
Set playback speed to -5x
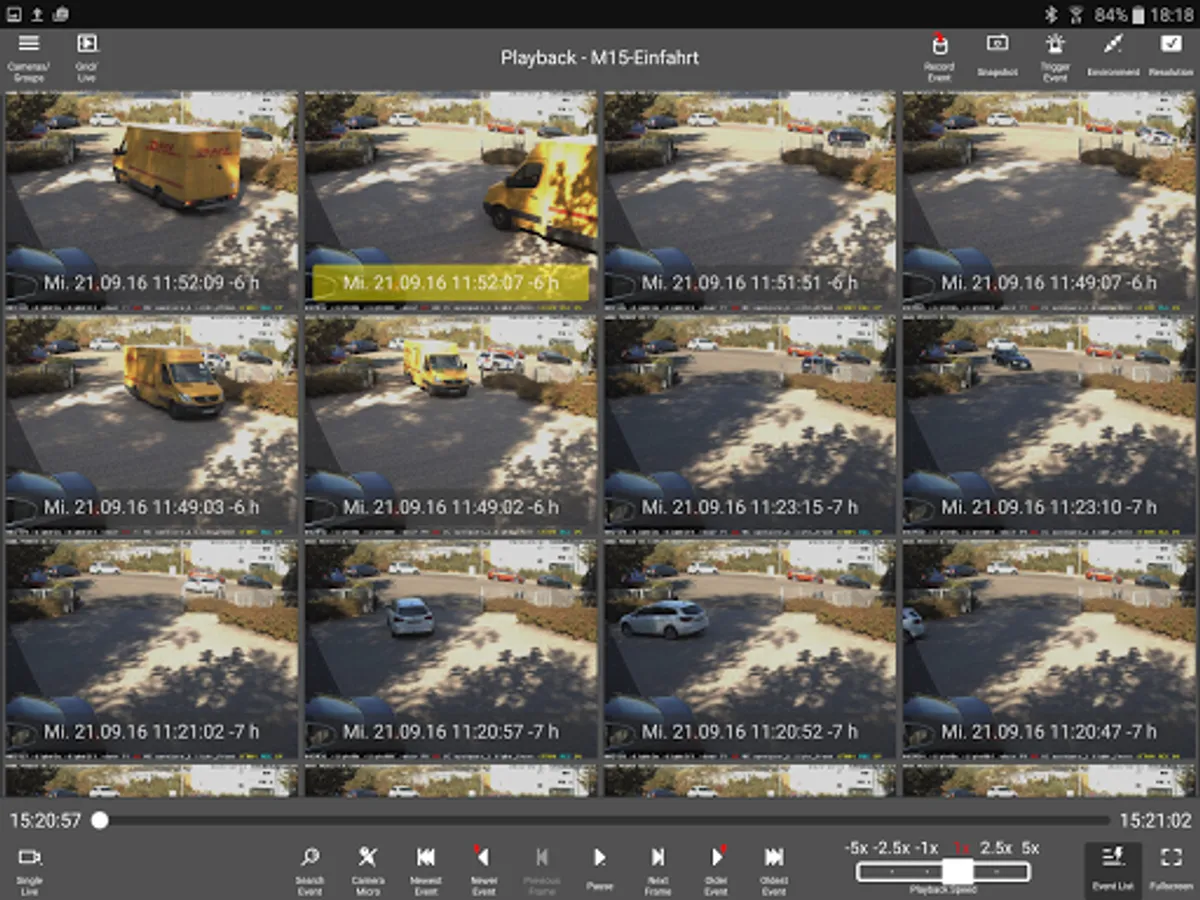pyautogui.click(x=857, y=848)
